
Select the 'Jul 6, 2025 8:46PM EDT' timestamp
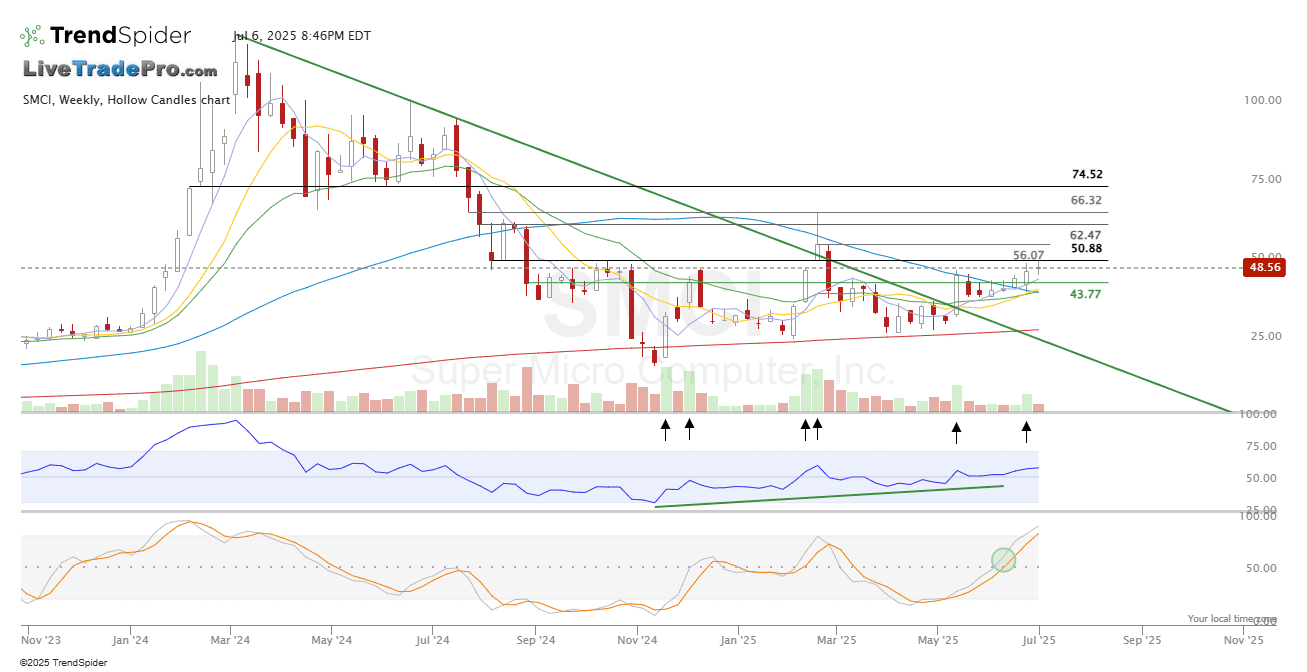click(x=301, y=36)
